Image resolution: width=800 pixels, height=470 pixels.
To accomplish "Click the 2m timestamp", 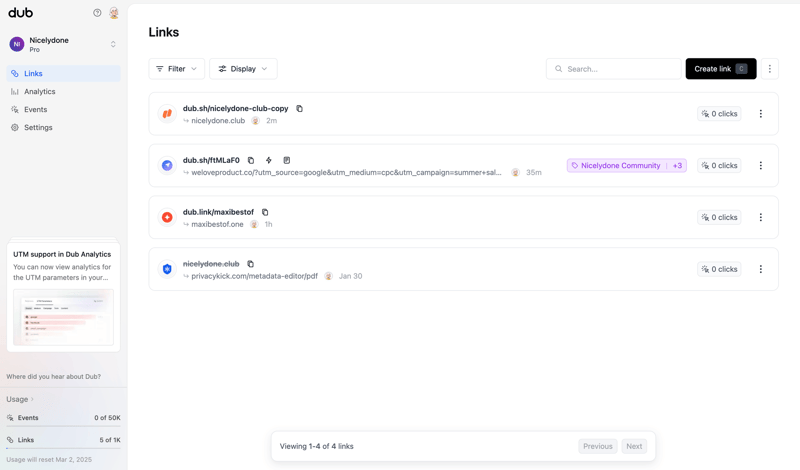I will click(x=271, y=120).
